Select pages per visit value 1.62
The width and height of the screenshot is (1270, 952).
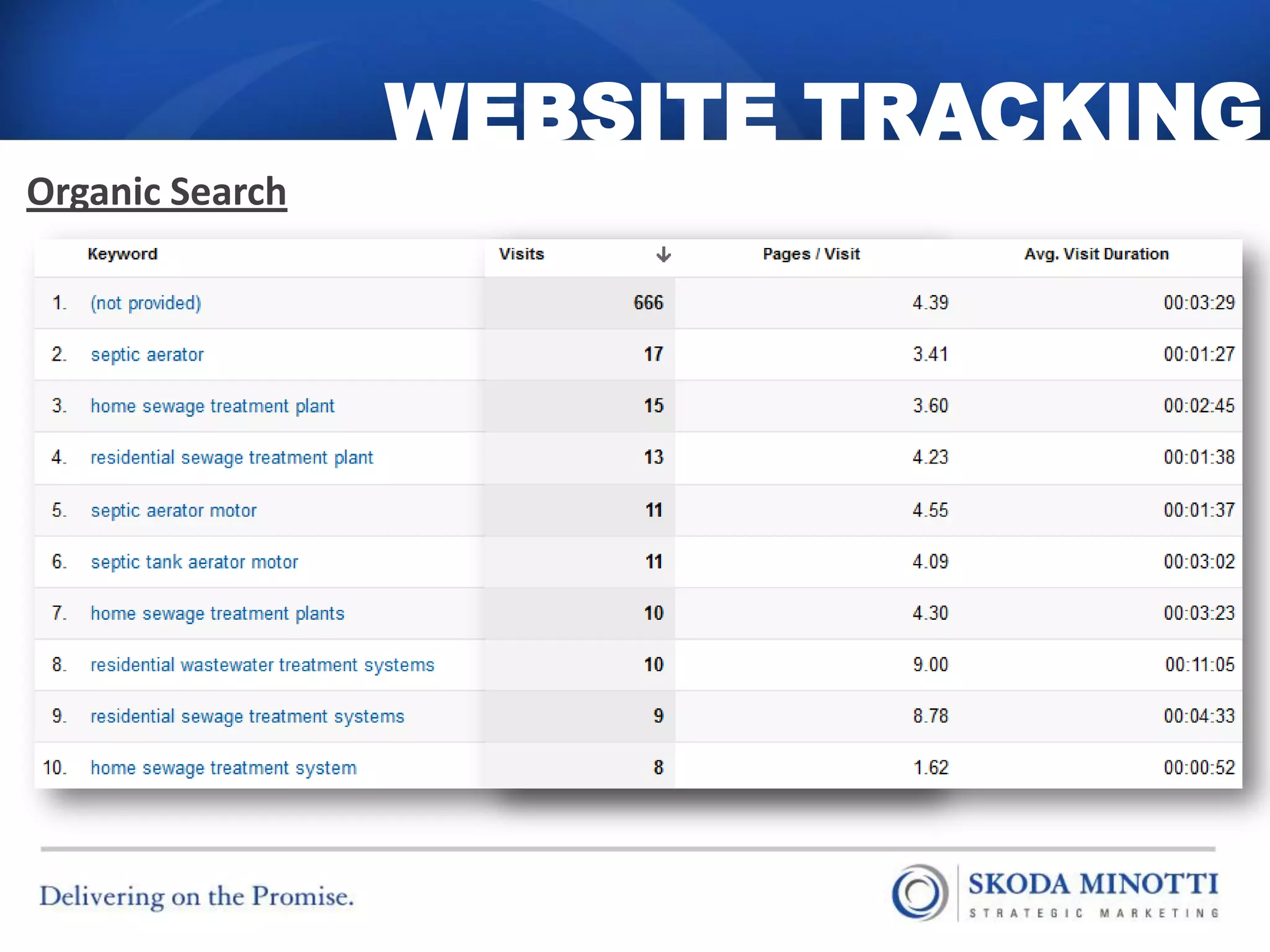coord(931,767)
